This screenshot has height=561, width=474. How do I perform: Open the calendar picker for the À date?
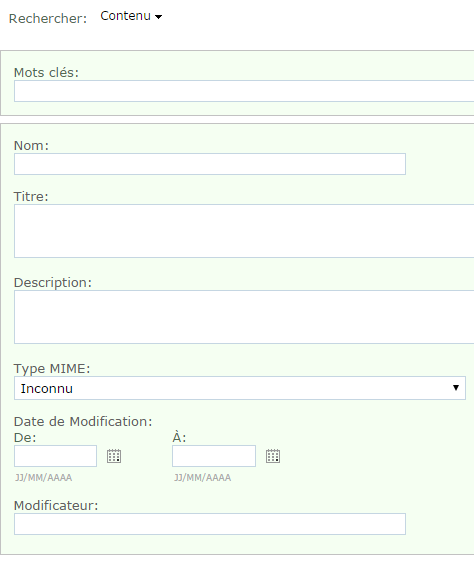click(273, 456)
